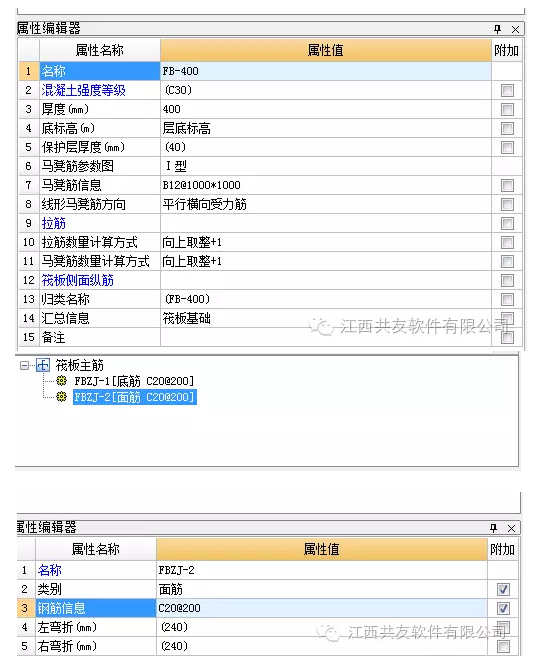Viewport: 537px width, 660px height.
Task: Uncheck 附加 checkbox for 钢筋信息 row
Action: [x=503, y=608]
